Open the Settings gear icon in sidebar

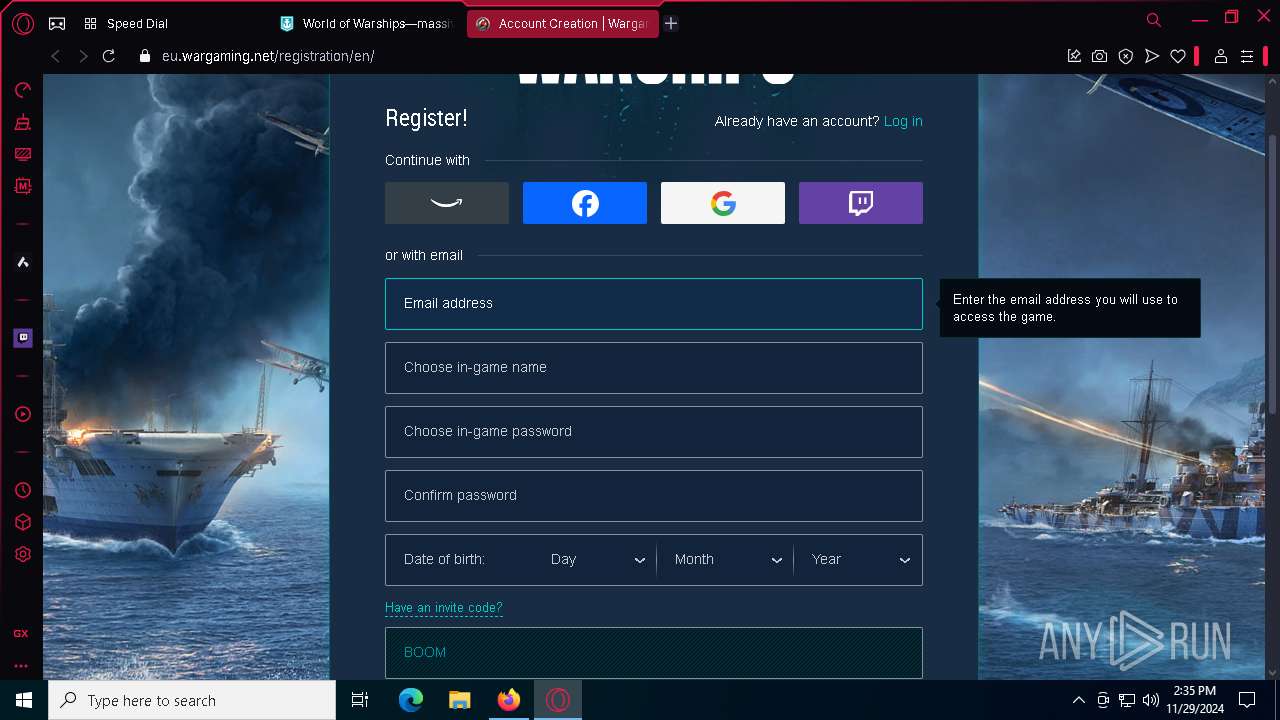click(x=22, y=554)
